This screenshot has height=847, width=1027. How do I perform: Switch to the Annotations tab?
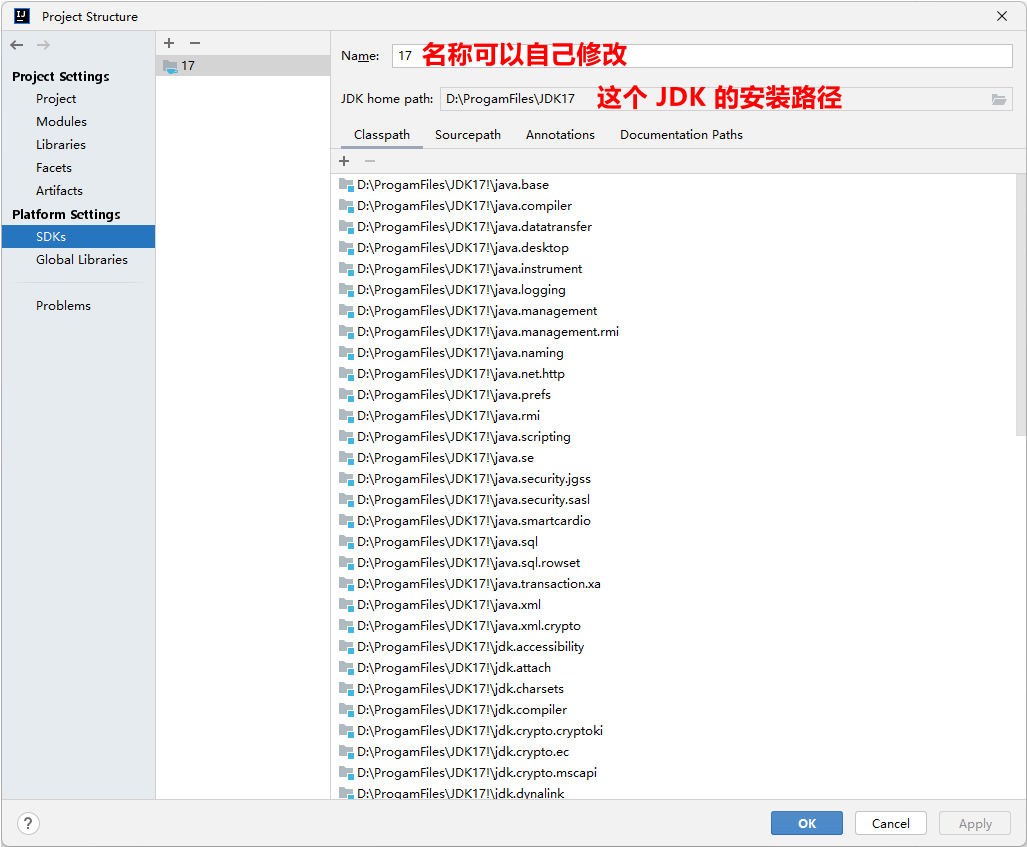pyautogui.click(x=560, y=135)
